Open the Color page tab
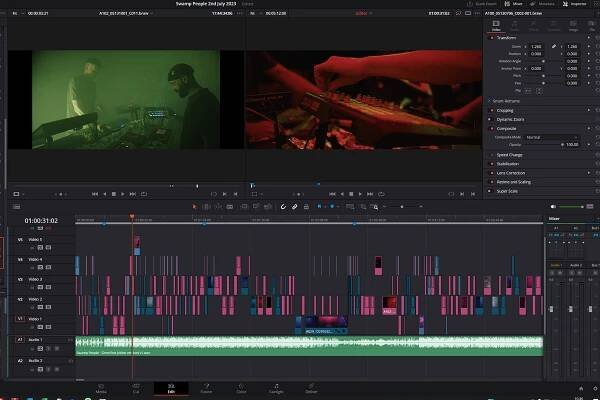Screen dimensions: 600x400 coord(241,389)
